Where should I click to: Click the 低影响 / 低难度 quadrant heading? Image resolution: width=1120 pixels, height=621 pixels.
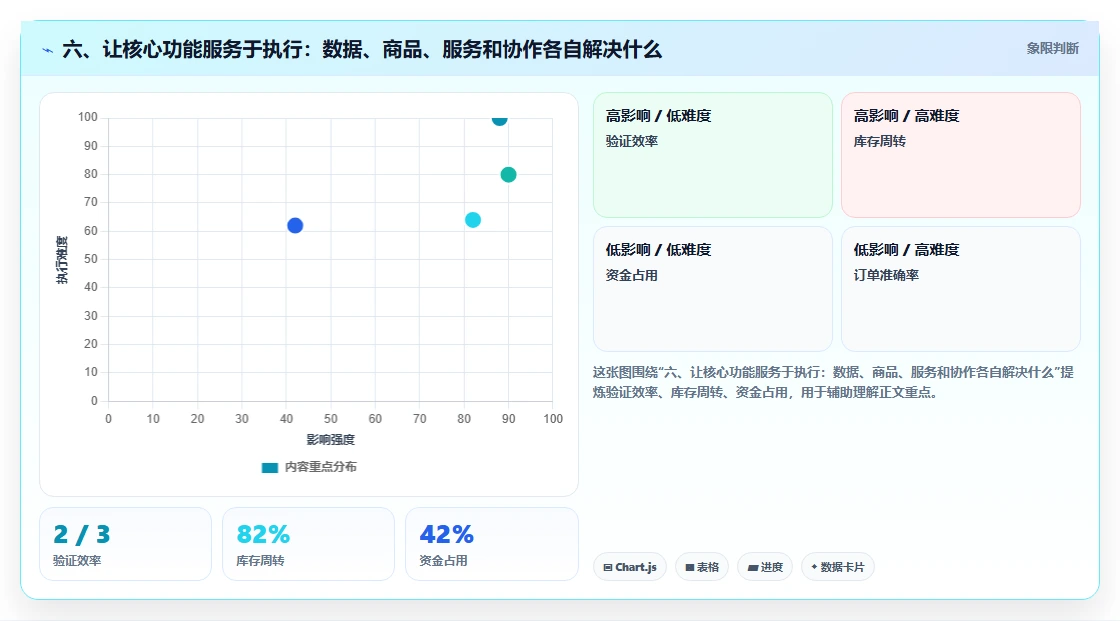point(658,250)
